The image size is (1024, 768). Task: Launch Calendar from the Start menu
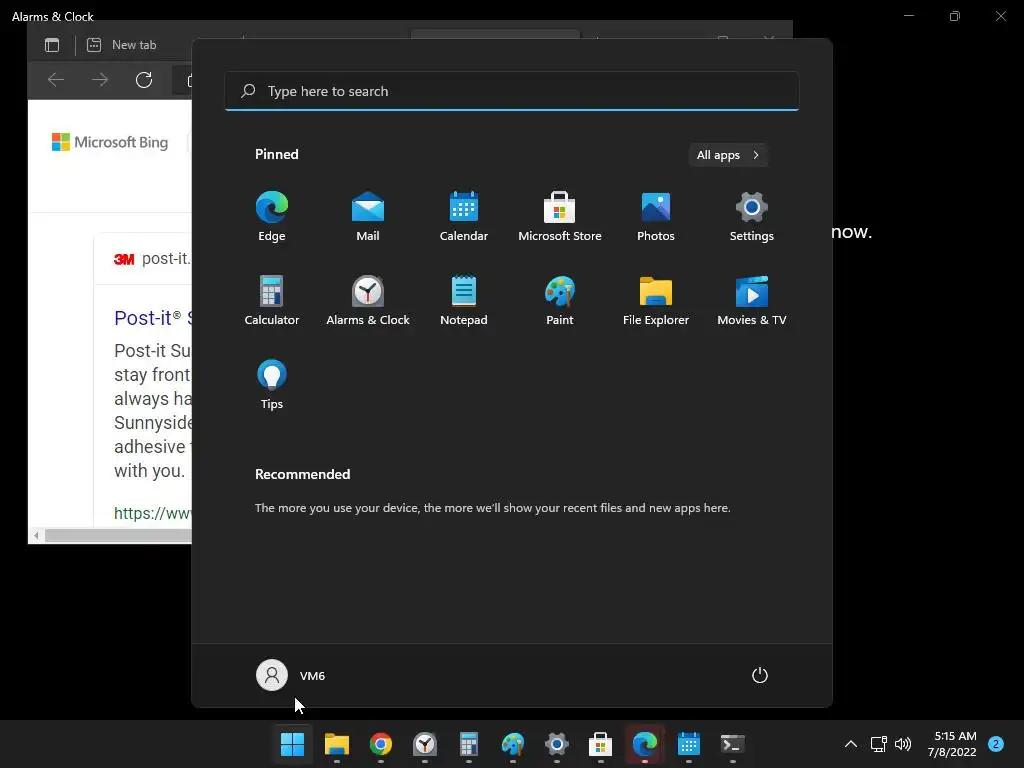coord(464,216)
